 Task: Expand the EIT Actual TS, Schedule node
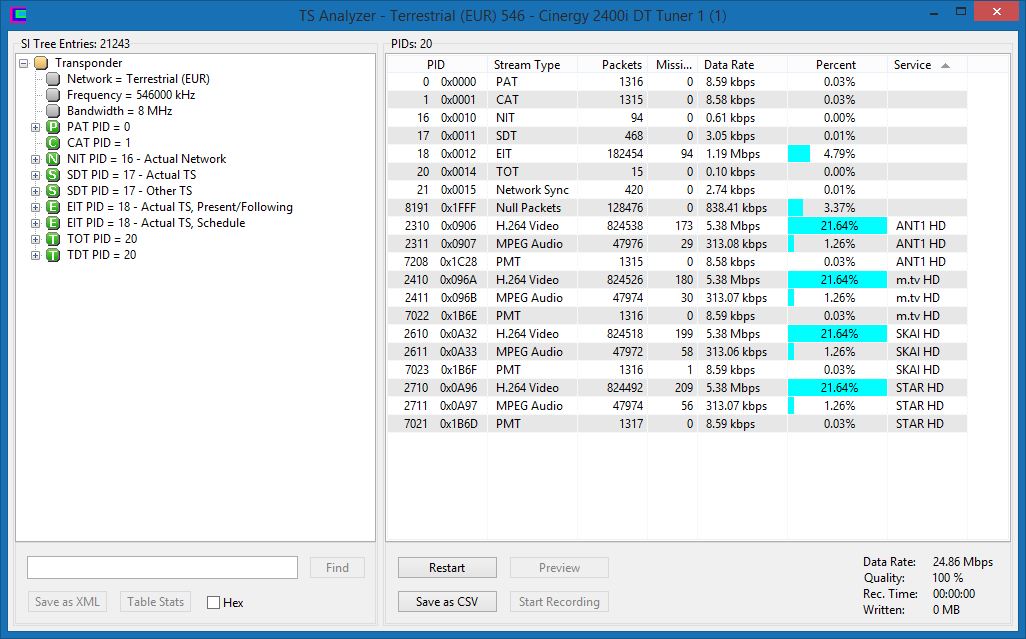pos(36,223)
